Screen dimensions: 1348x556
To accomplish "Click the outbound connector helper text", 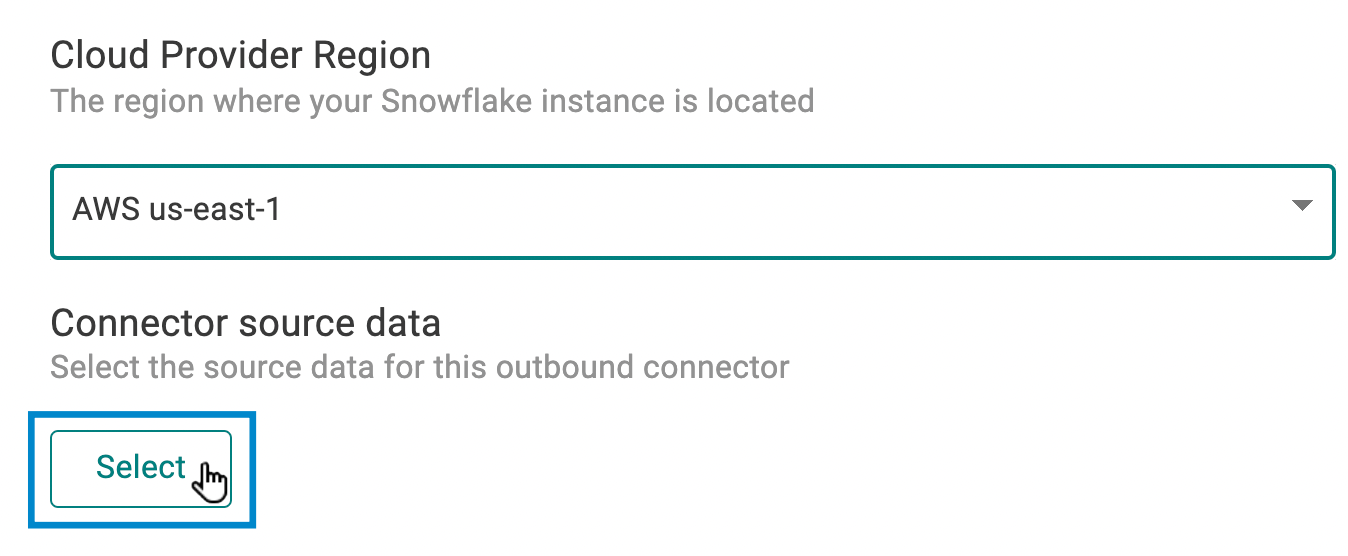I will point(420,367).
